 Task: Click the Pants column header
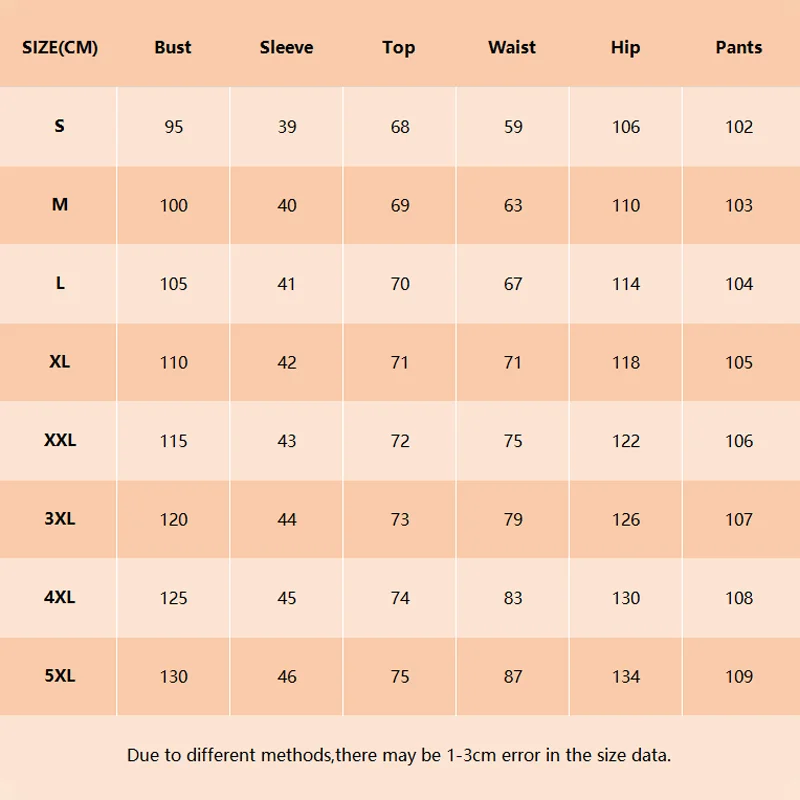pyautogui.click(x=739, y=47)
